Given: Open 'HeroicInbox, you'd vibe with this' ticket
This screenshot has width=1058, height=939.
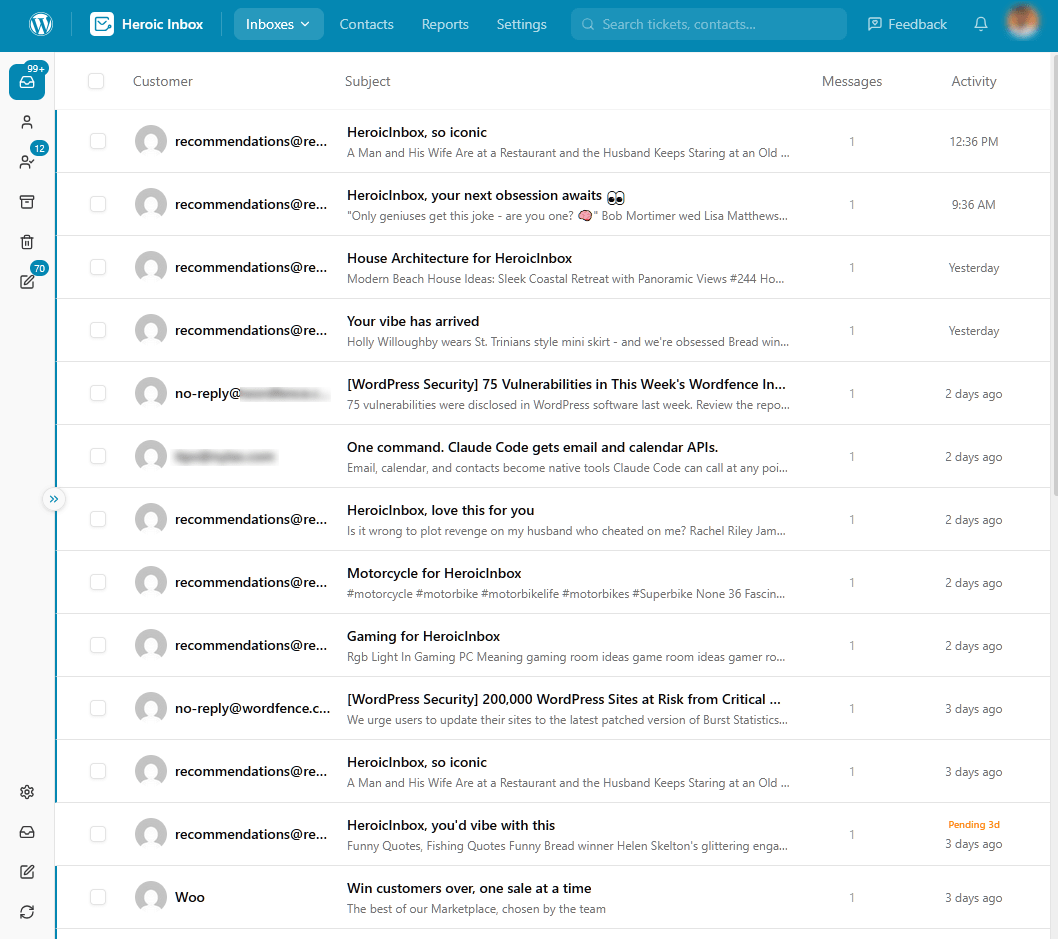Looking at the screenshot, I should click(x=451, y=826).
